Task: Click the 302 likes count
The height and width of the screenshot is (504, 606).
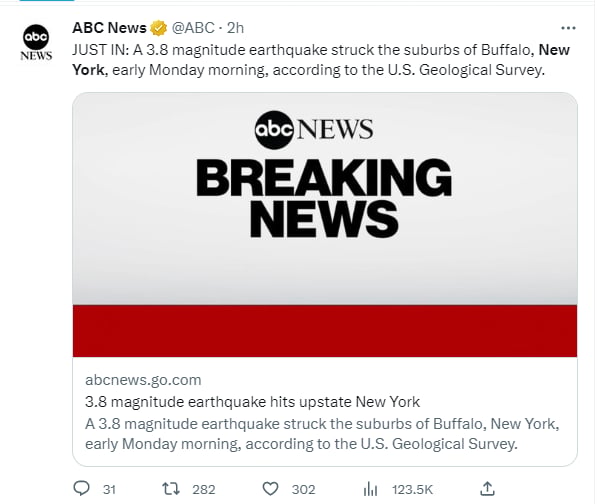Action: click(303, 490)
